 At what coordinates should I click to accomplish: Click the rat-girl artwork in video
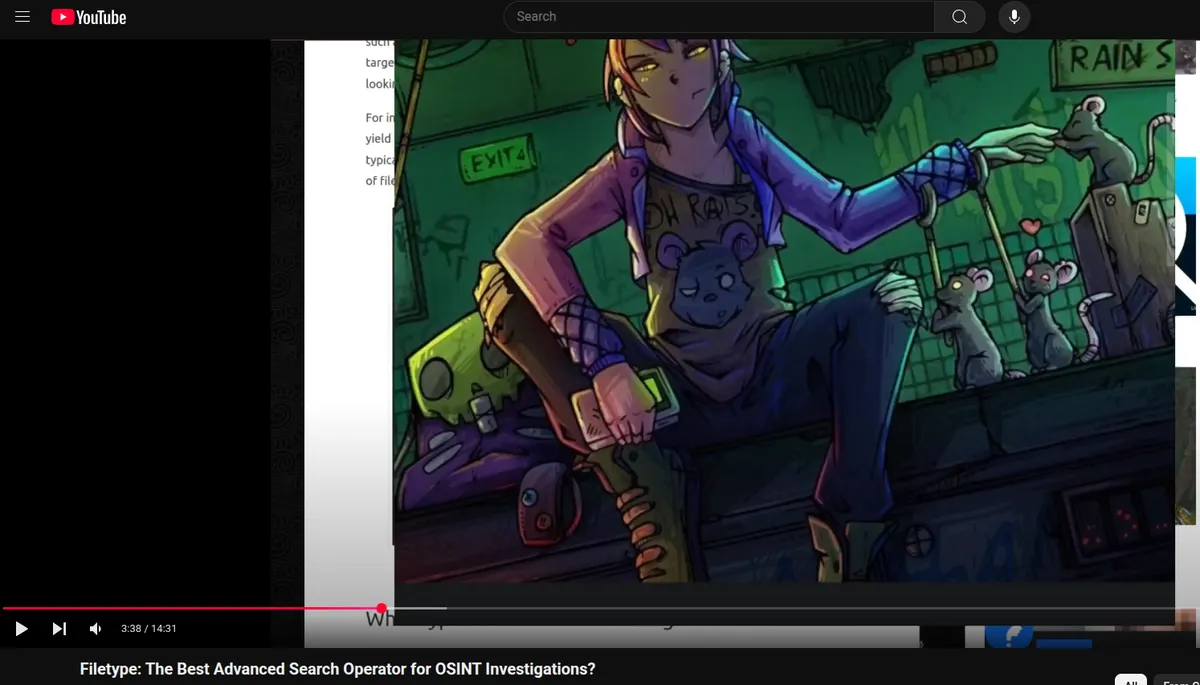[x=784, y=310]
